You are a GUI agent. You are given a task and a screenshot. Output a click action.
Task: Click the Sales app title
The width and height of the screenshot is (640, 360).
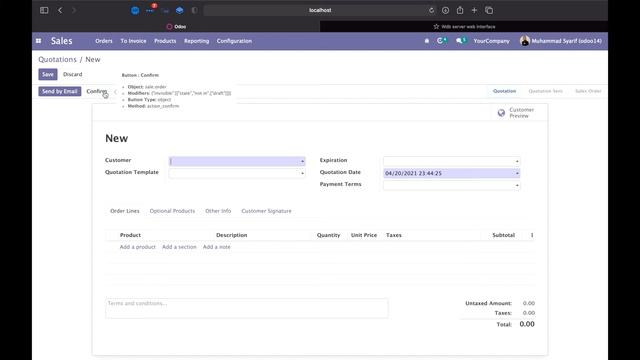pos(62,41)
